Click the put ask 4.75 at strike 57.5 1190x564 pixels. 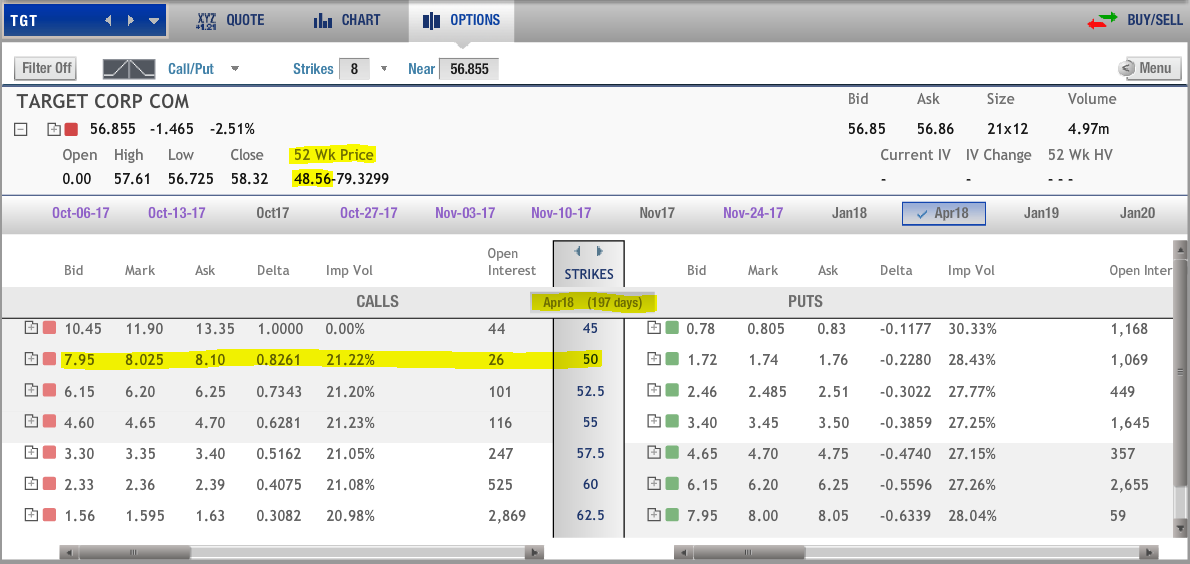click(x=833, y=453)
